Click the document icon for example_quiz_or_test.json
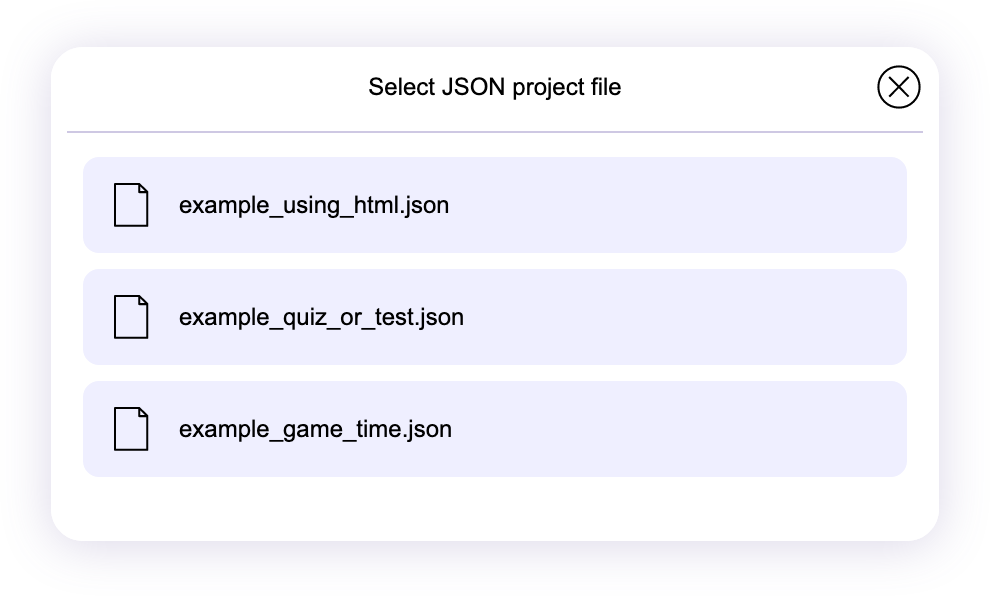990x596 pixels. click(131, 317)
